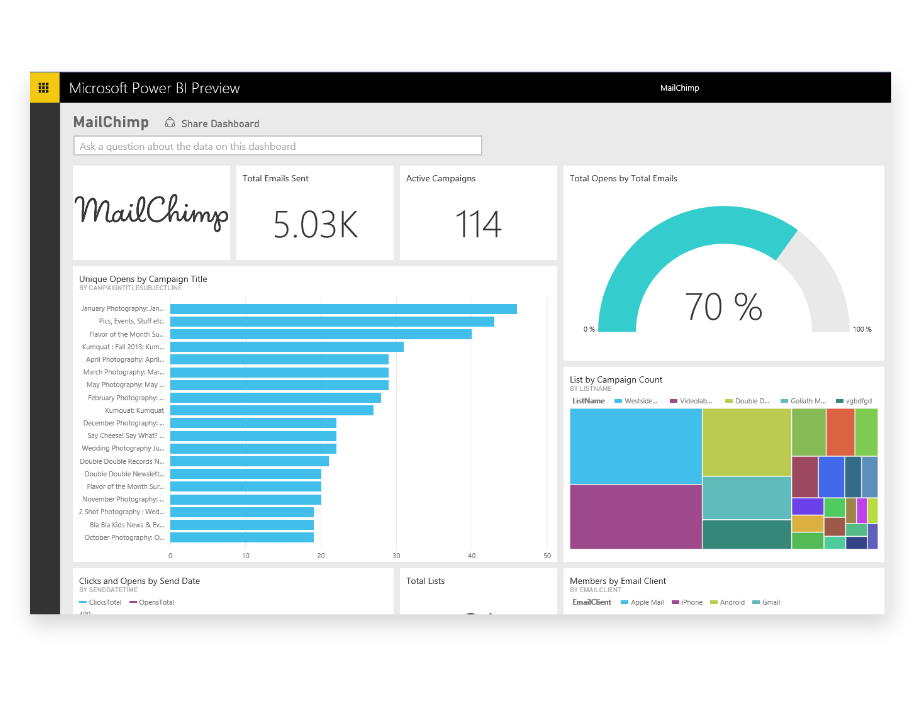Select the Wedding Photography bar
The image size is (922, 706).
pyautogui.click(x=253, y=449)
